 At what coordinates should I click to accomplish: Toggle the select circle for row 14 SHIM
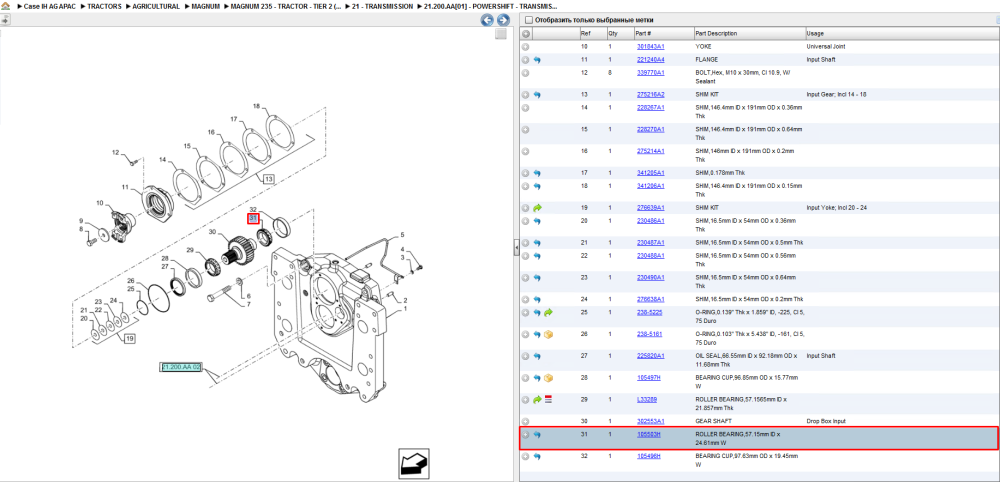(x=526, y=108)
